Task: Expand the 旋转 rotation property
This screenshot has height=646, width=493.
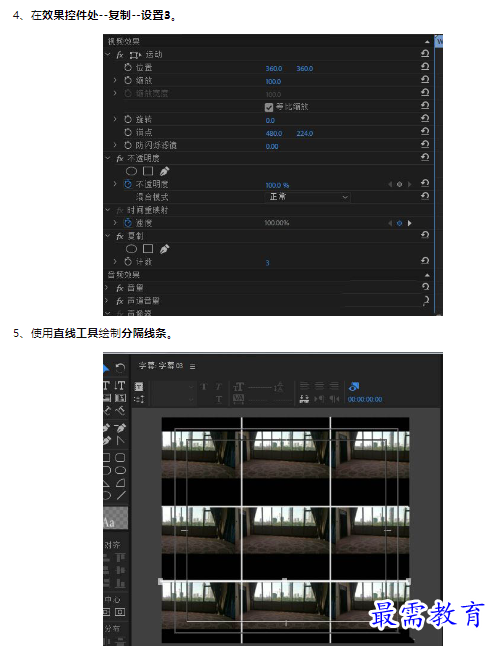Action: [x=115, y=119]
